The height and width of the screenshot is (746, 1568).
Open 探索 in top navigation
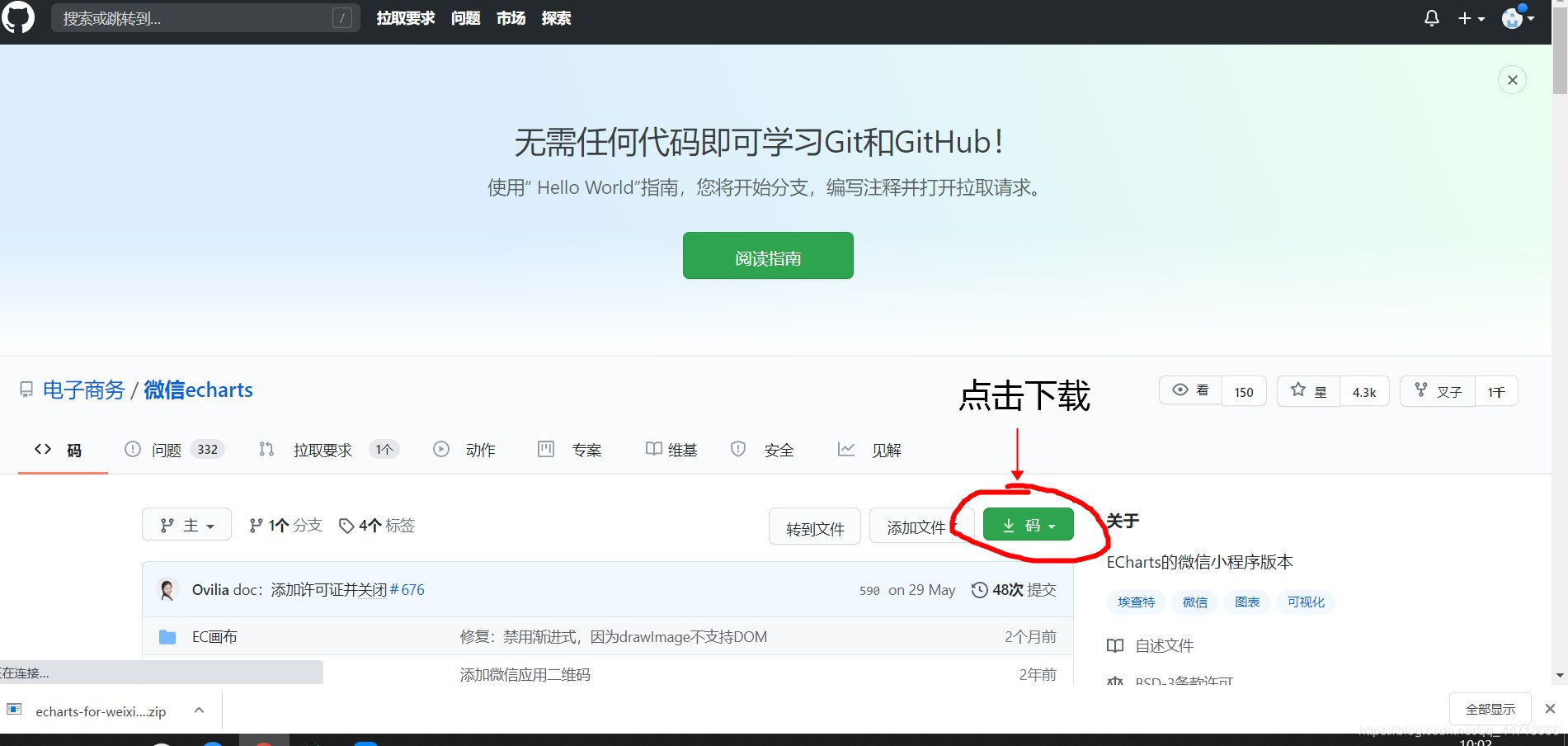pyautogui.click(x=556, y=18)
